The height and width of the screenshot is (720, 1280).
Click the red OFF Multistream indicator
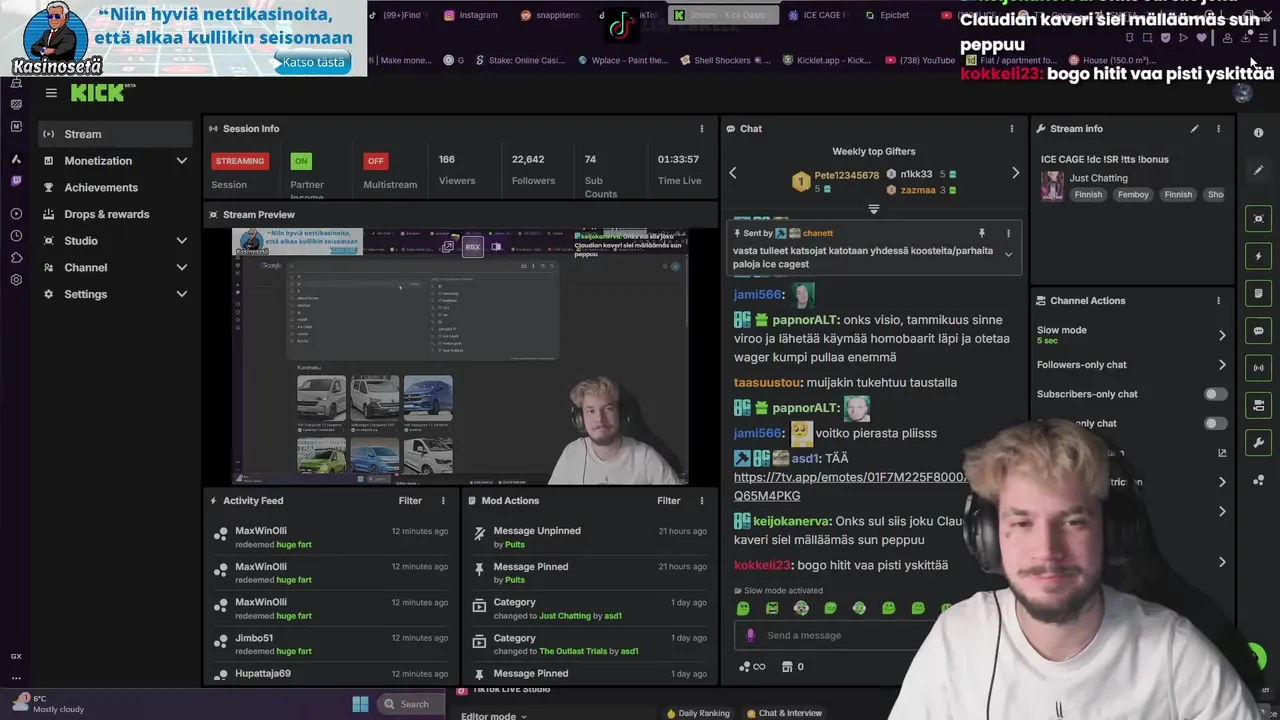[375, 161]
